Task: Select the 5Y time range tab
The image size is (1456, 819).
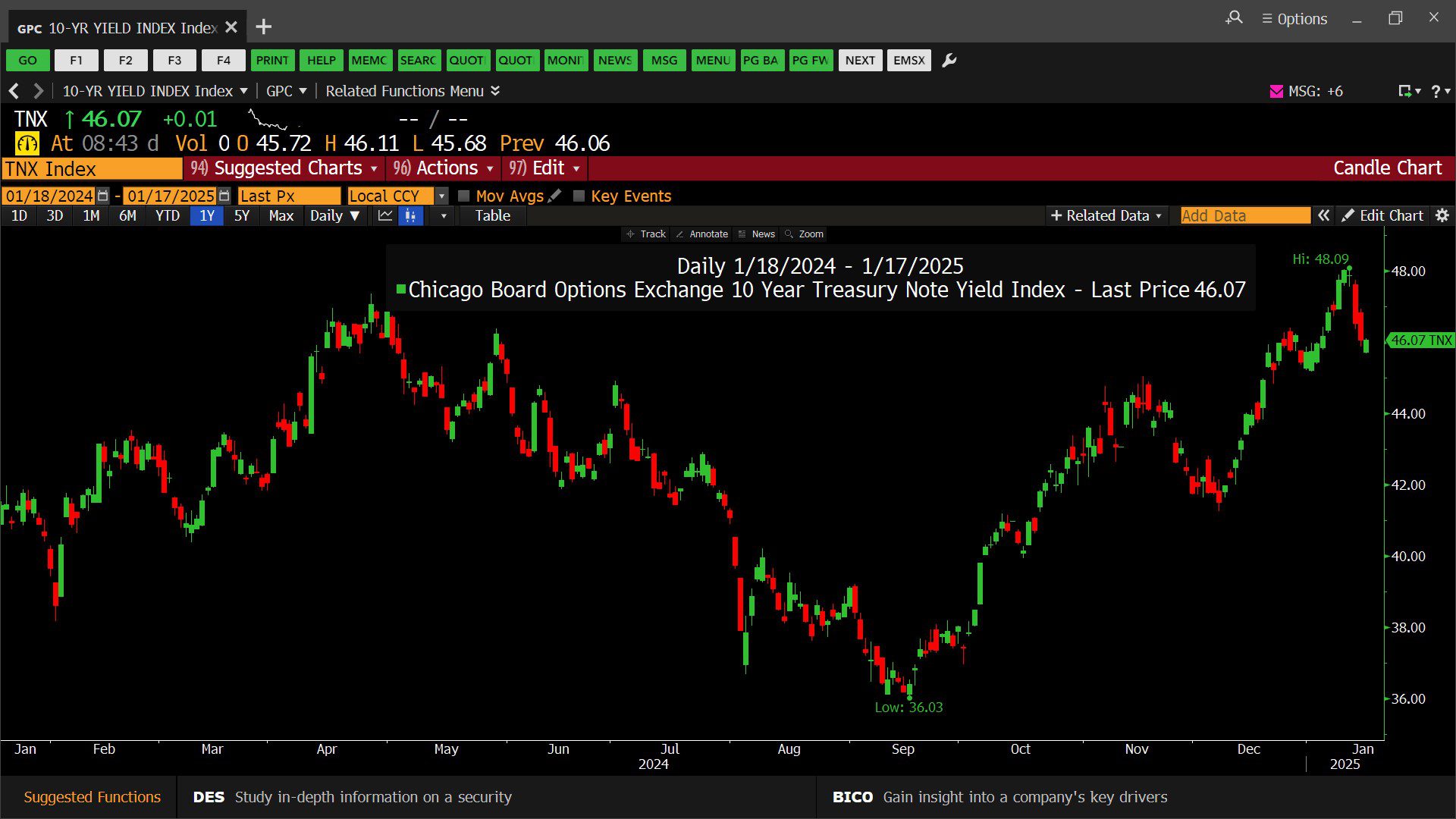Action: tap(241, 216)
